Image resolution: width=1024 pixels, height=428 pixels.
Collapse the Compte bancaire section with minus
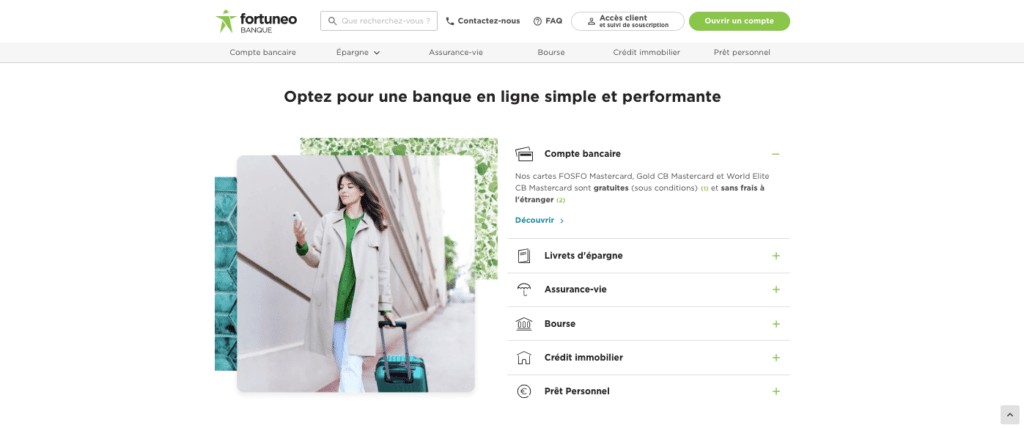(x=776, y=154)
